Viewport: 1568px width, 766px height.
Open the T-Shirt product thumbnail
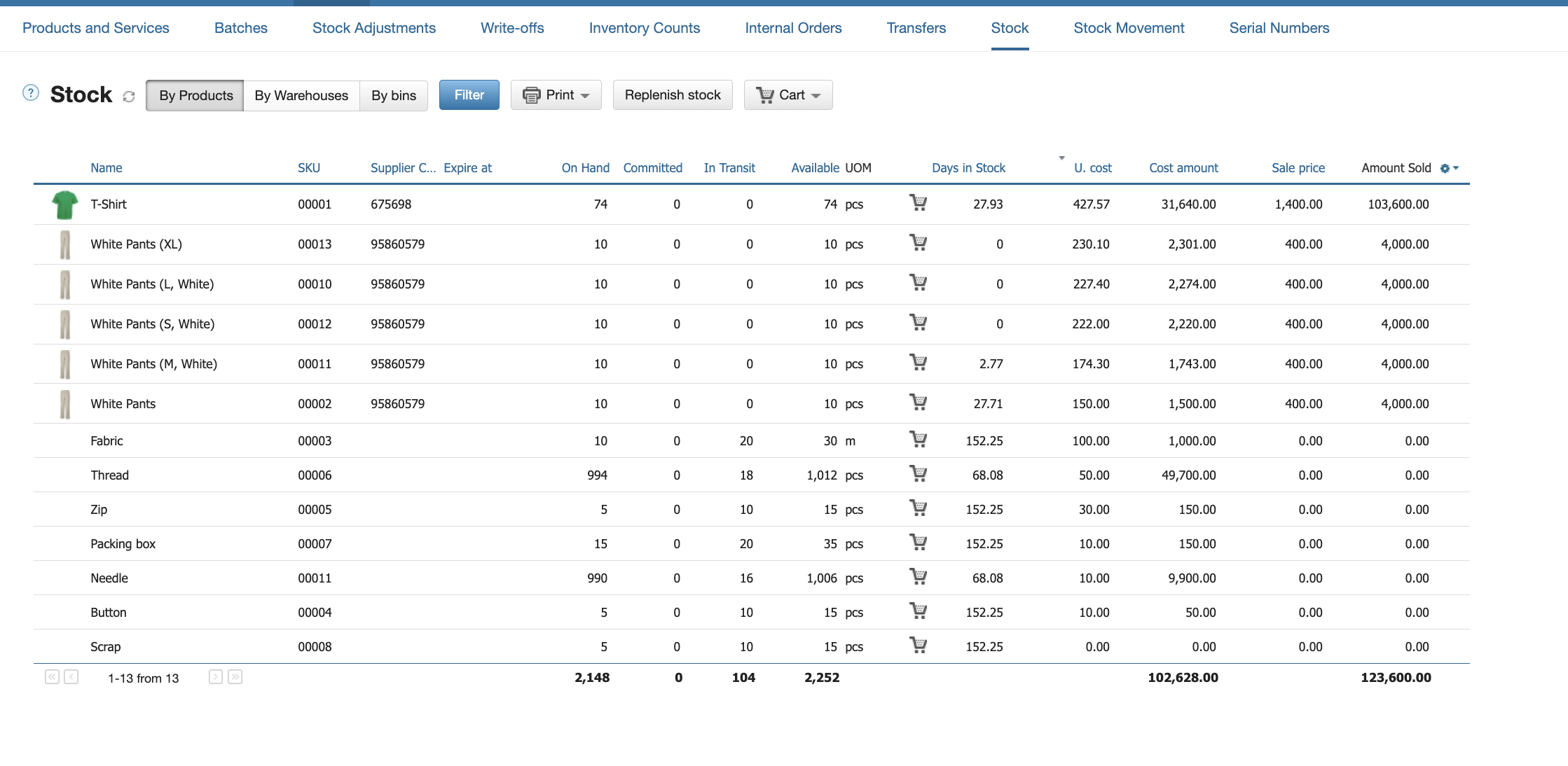click(x=65, y=204)
